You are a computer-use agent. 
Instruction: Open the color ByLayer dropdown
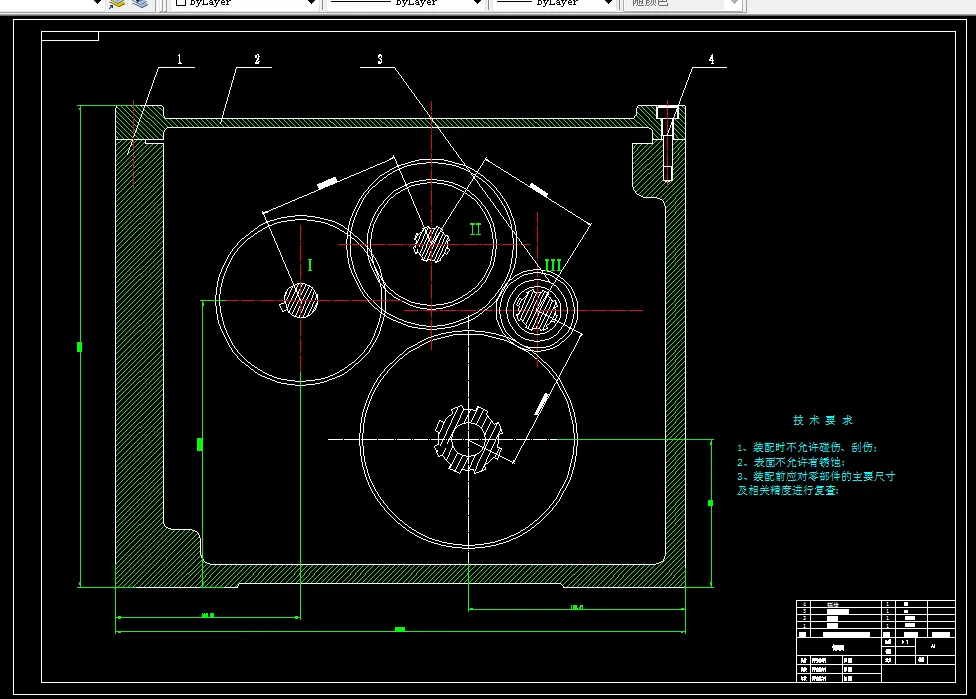[x=244, y=4]
